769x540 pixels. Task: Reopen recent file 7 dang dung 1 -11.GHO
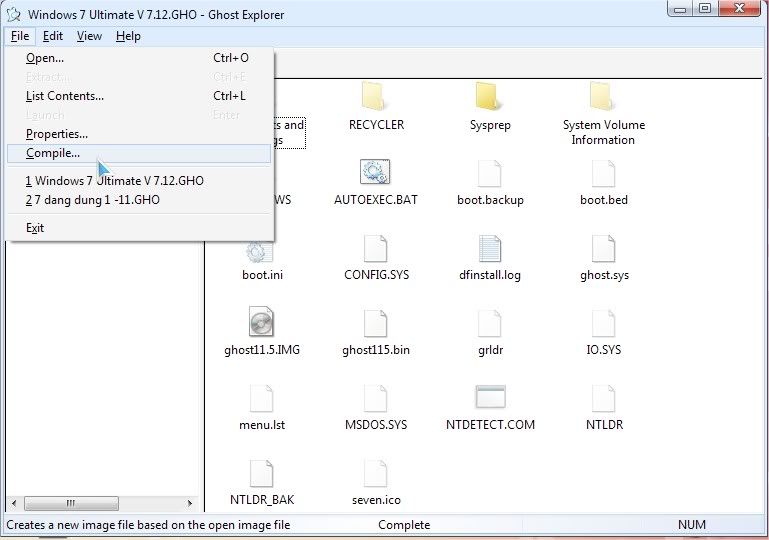[x=139, y=200]
